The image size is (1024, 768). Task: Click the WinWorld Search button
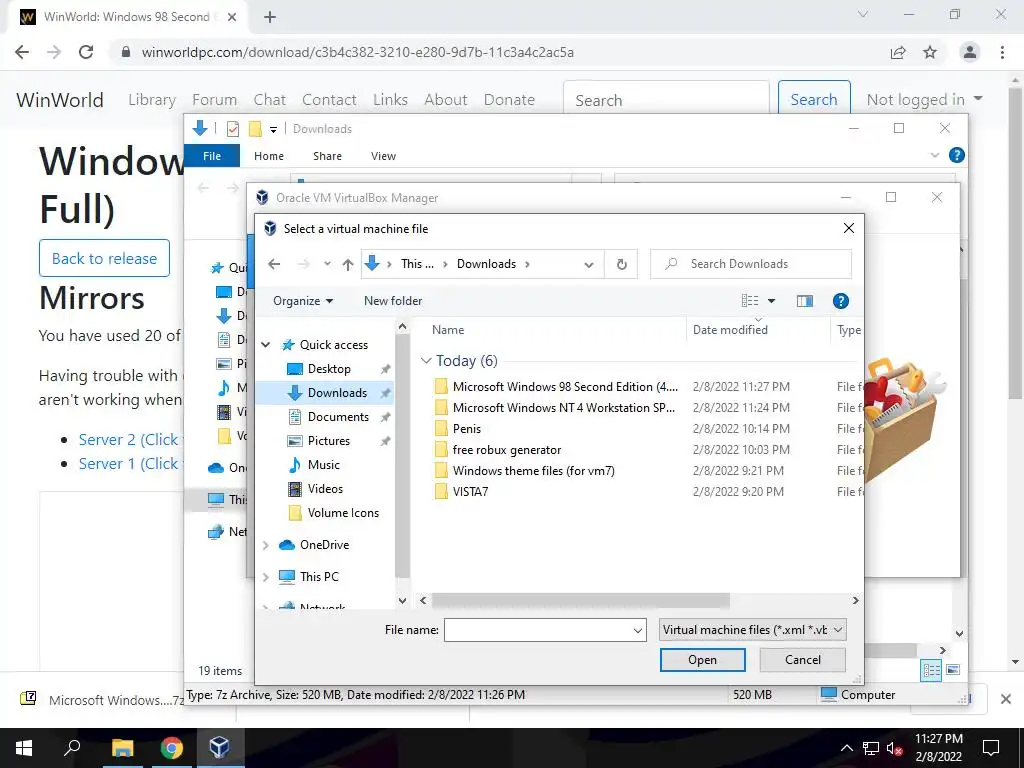click(814, 100)
